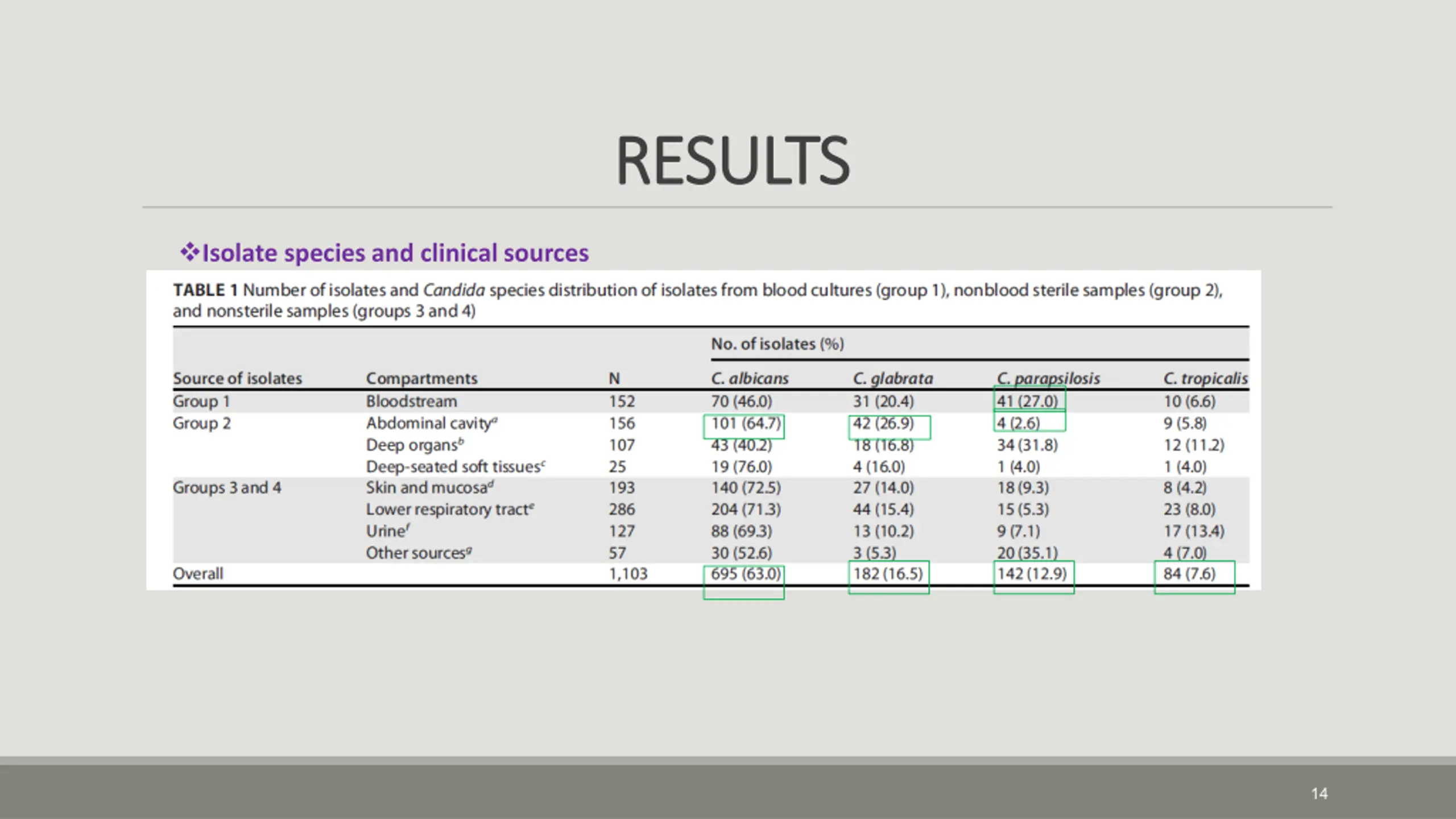Click the C. tropicalis column header

tap(1205, 378)
